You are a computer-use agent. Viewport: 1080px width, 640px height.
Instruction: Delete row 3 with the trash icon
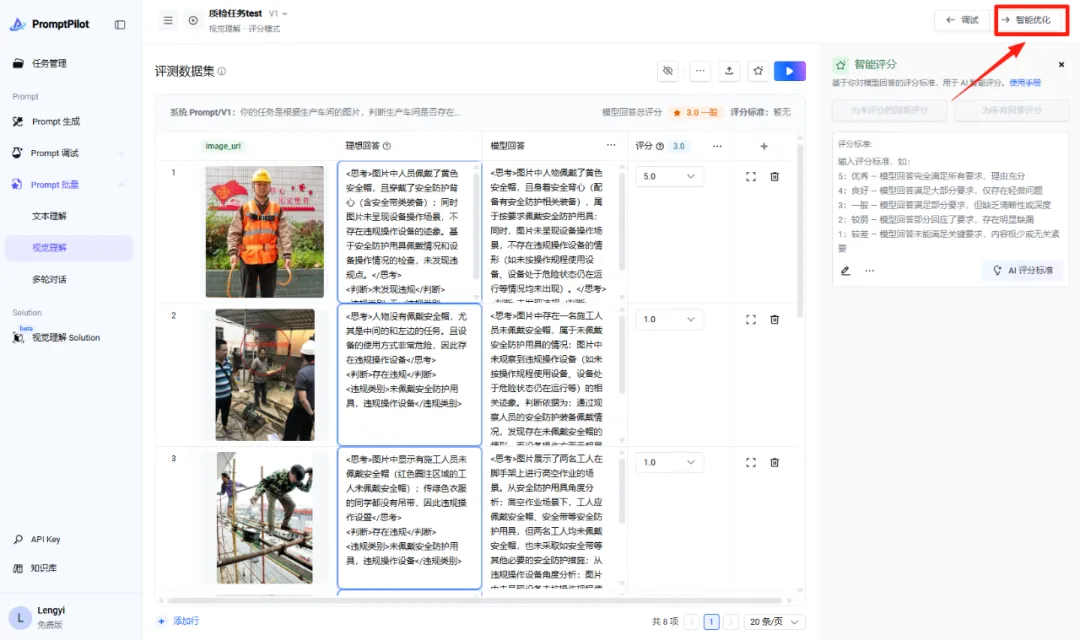coord(775,463)
